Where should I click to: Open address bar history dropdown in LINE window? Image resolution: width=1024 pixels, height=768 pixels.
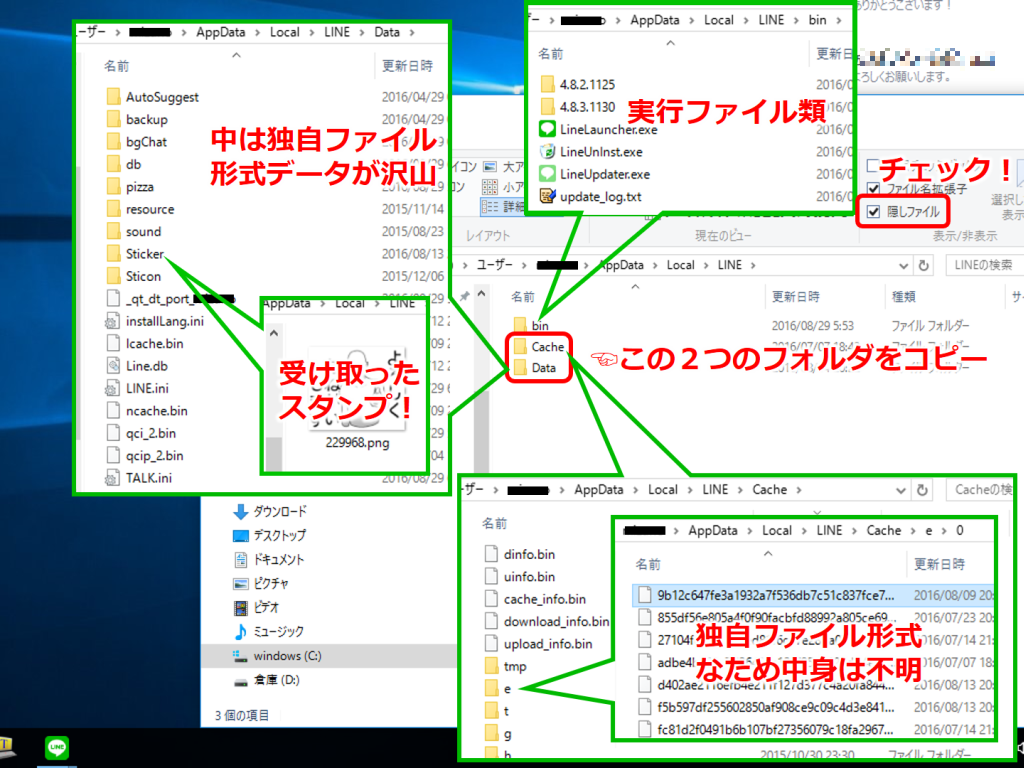pyautogui.click(x=903, y=265)
